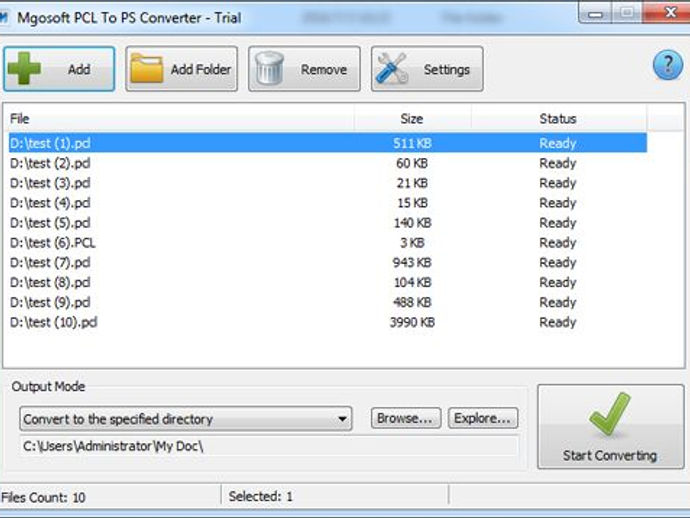The height and width of the screenshot is (518, 690).
Task: Click the Browse... button
Action: pyautogui.click(x=405, y=418)
